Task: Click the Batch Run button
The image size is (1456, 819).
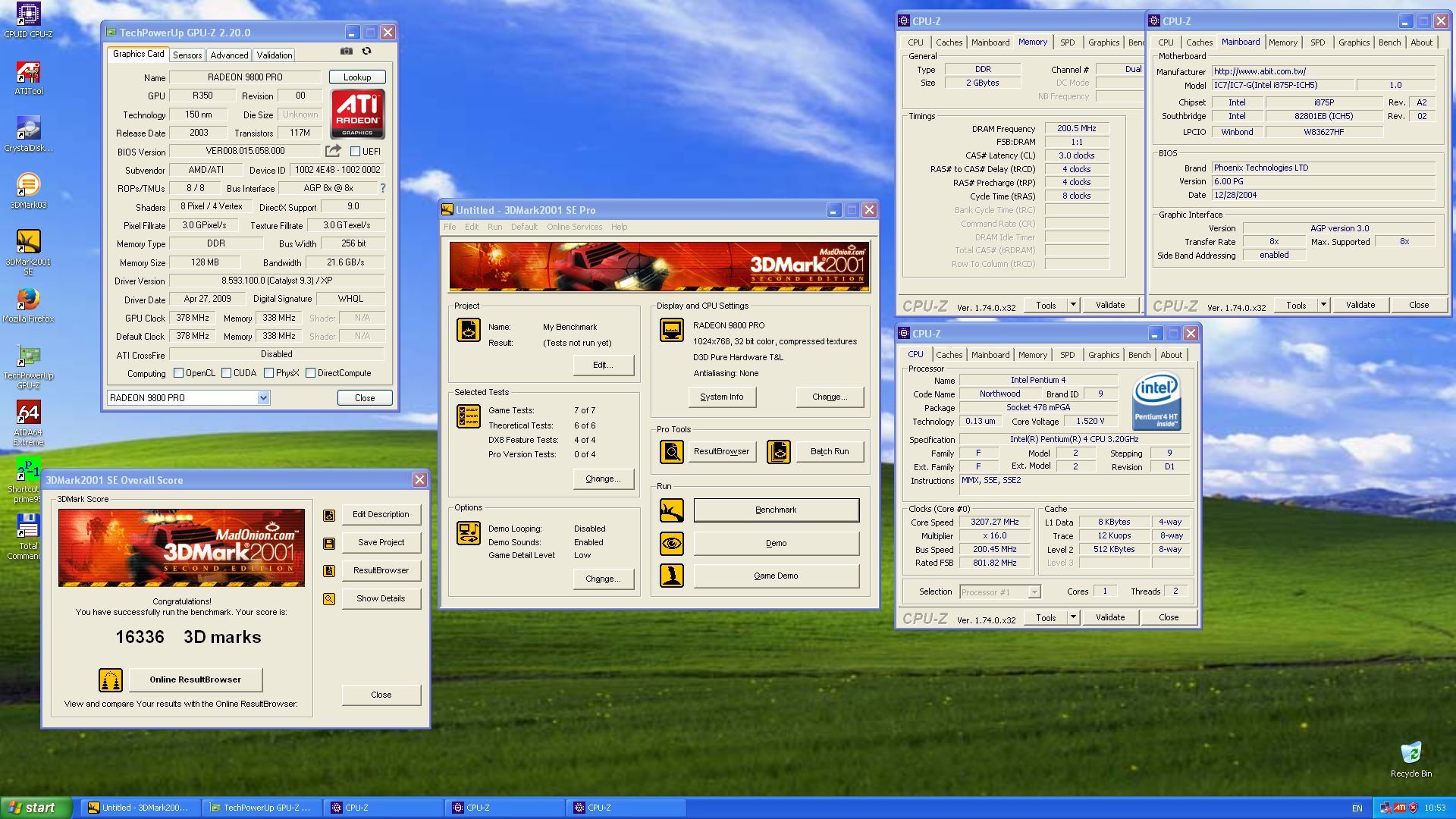Action: pyautogui.click(x=830, y=452)
